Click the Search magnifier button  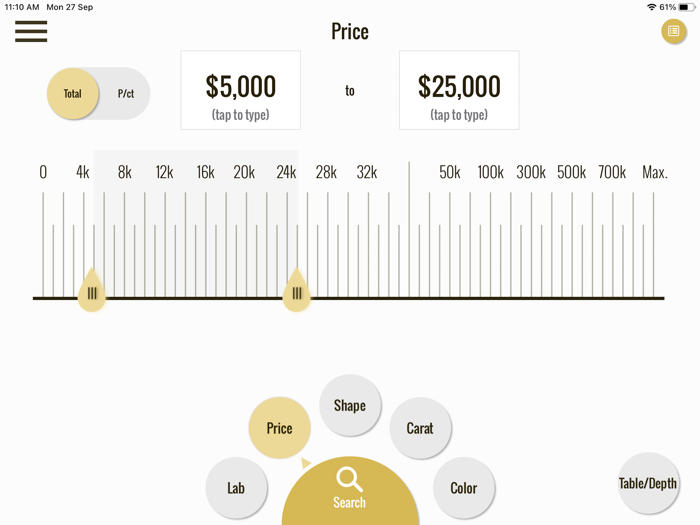(x=349, y=489)
